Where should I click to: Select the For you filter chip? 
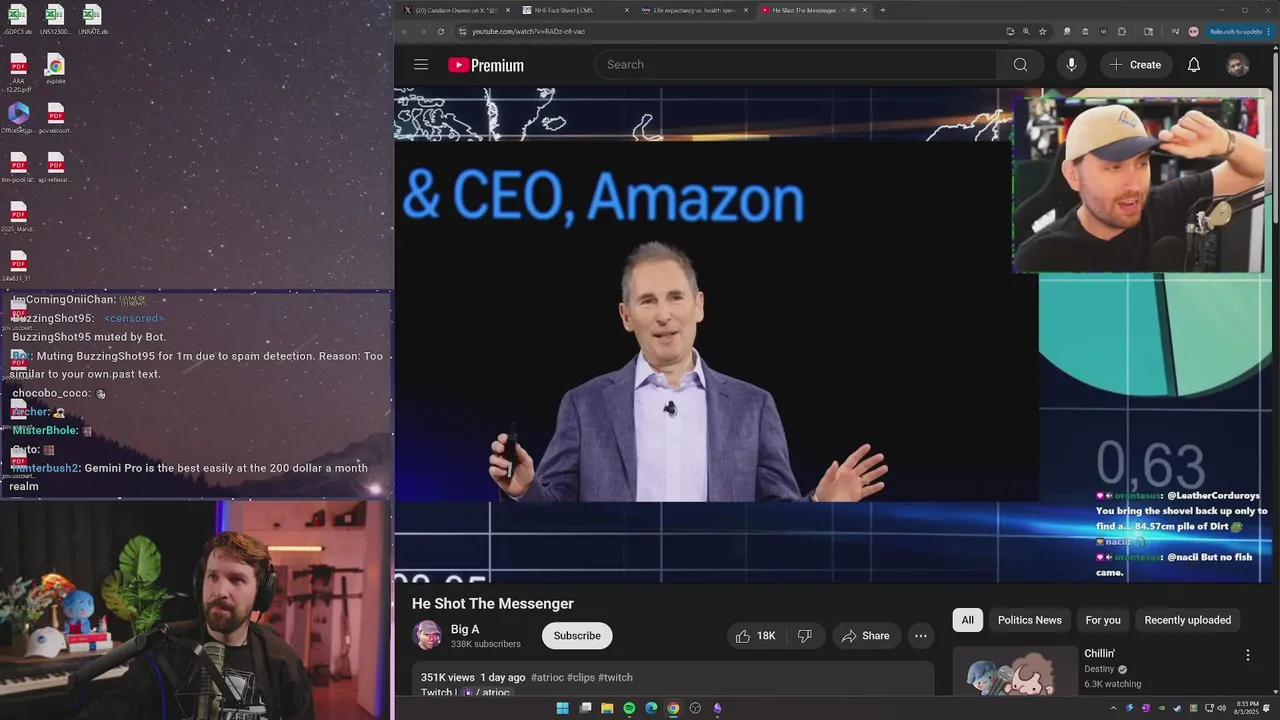pos(1103,620)
